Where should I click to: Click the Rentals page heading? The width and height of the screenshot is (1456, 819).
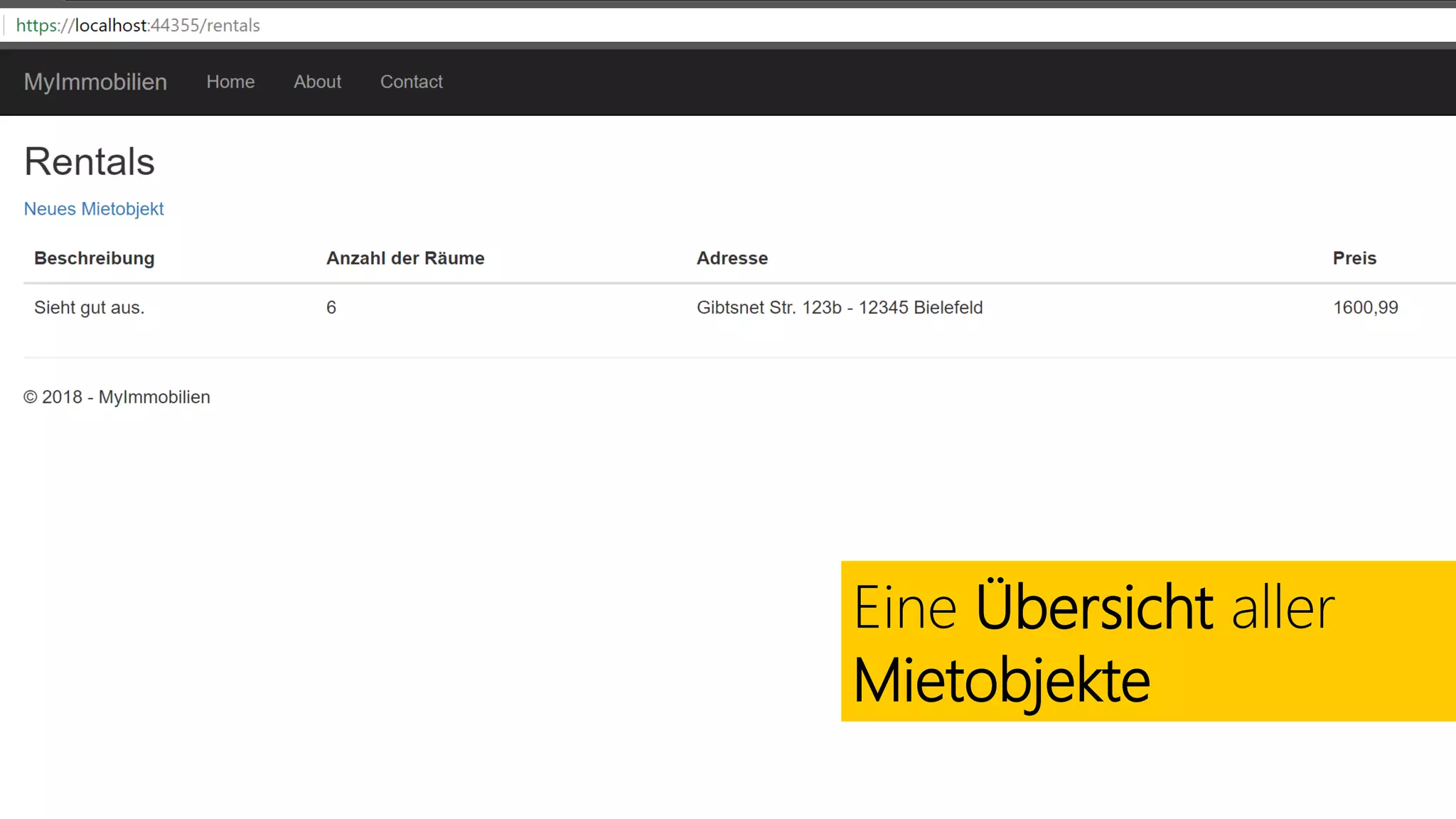90,161
